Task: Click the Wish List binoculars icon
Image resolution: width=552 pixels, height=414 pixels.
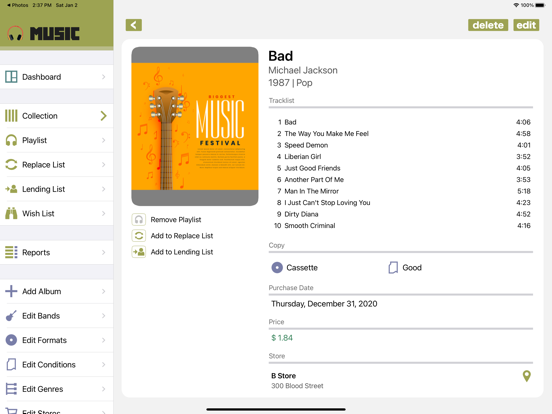Action: pyautogui.click(x=11, y=213)
